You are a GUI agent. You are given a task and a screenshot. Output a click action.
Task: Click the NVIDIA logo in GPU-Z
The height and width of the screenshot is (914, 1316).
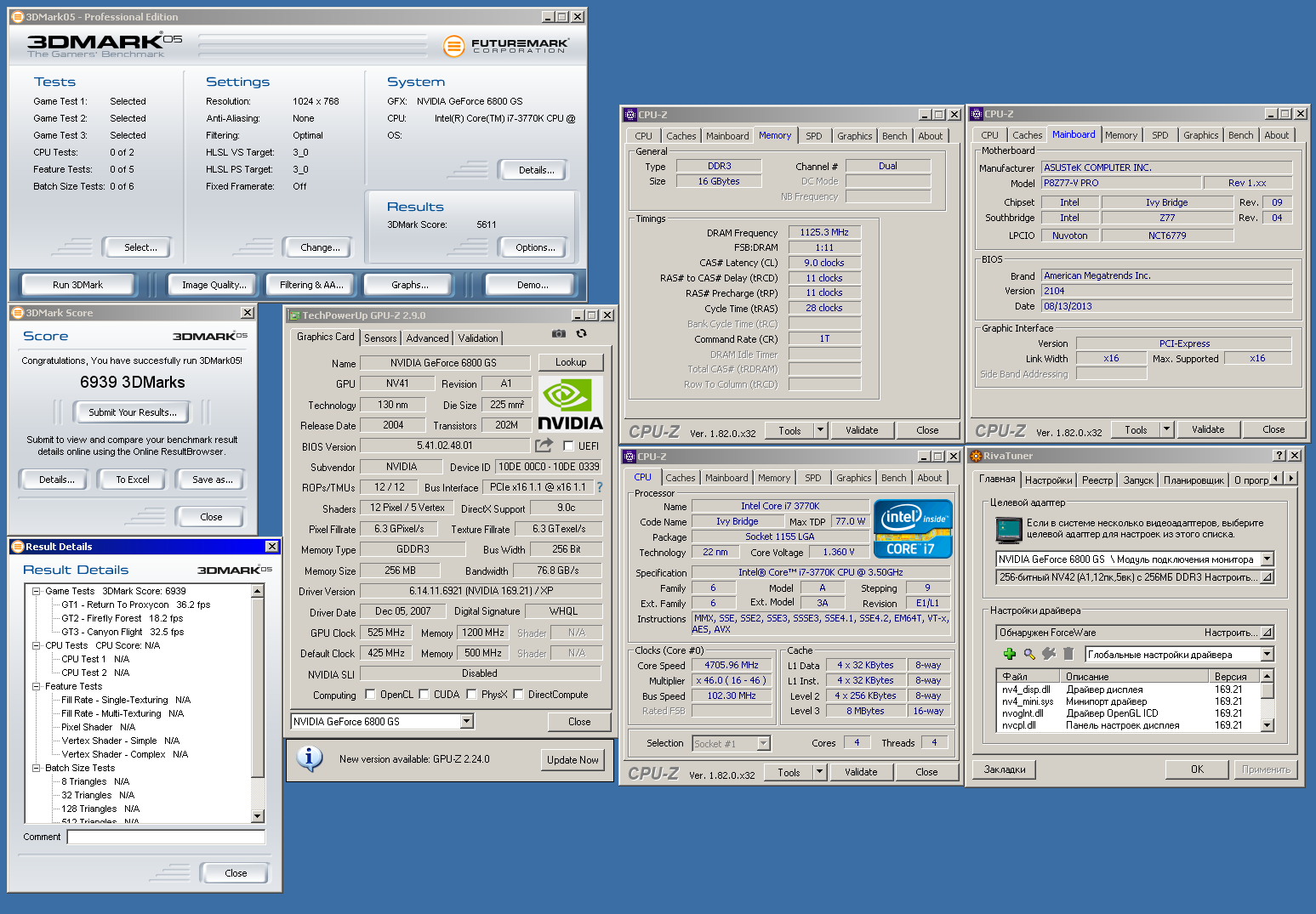[570, 405]
